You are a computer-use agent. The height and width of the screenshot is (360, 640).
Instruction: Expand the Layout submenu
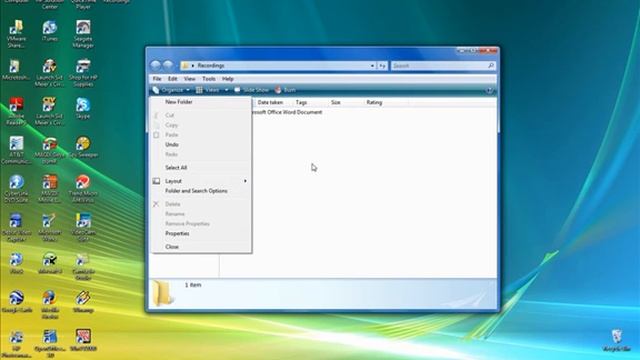(x=201, y=181)
